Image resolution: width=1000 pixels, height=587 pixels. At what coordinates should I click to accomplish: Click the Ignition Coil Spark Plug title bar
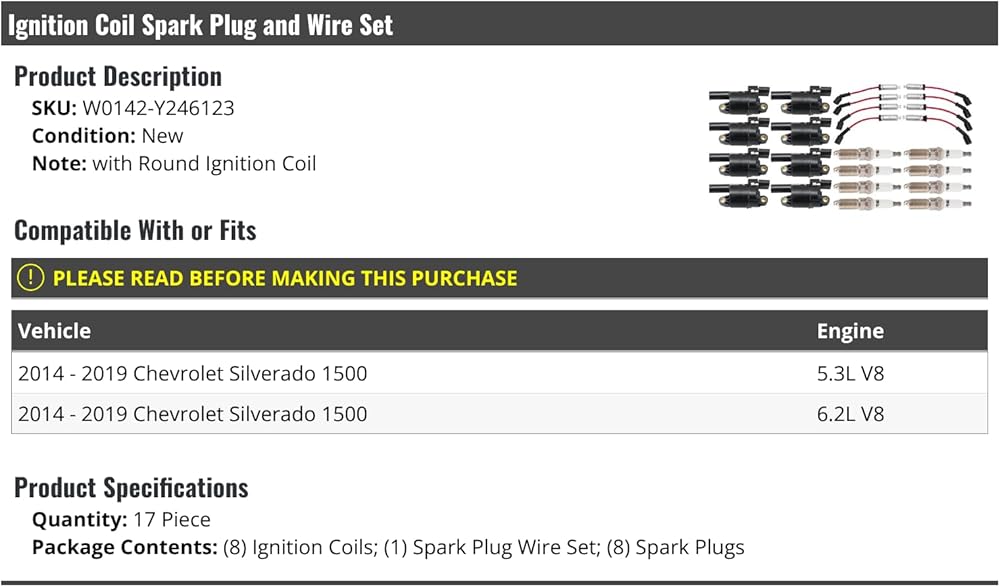click(x=500, y=24)
